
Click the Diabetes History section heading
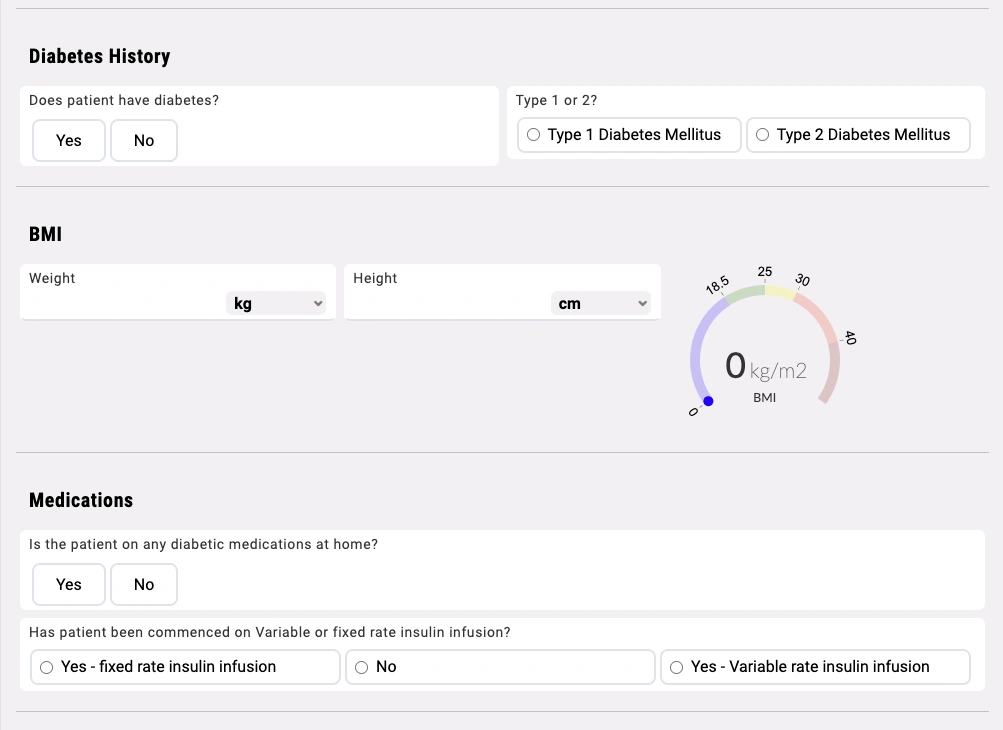[x=99, y=56]
